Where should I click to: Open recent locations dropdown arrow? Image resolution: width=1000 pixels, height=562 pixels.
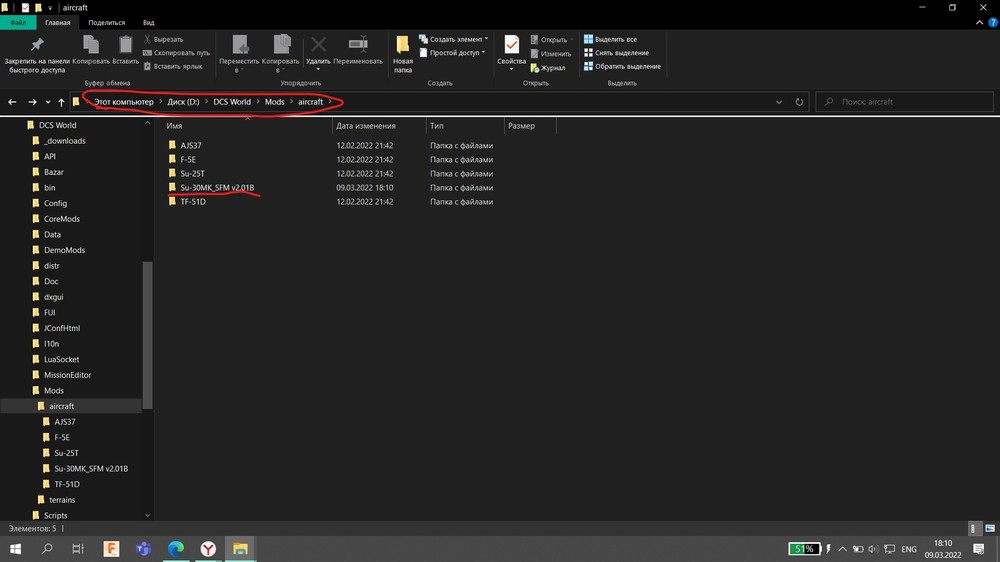(x=48, y=102)
